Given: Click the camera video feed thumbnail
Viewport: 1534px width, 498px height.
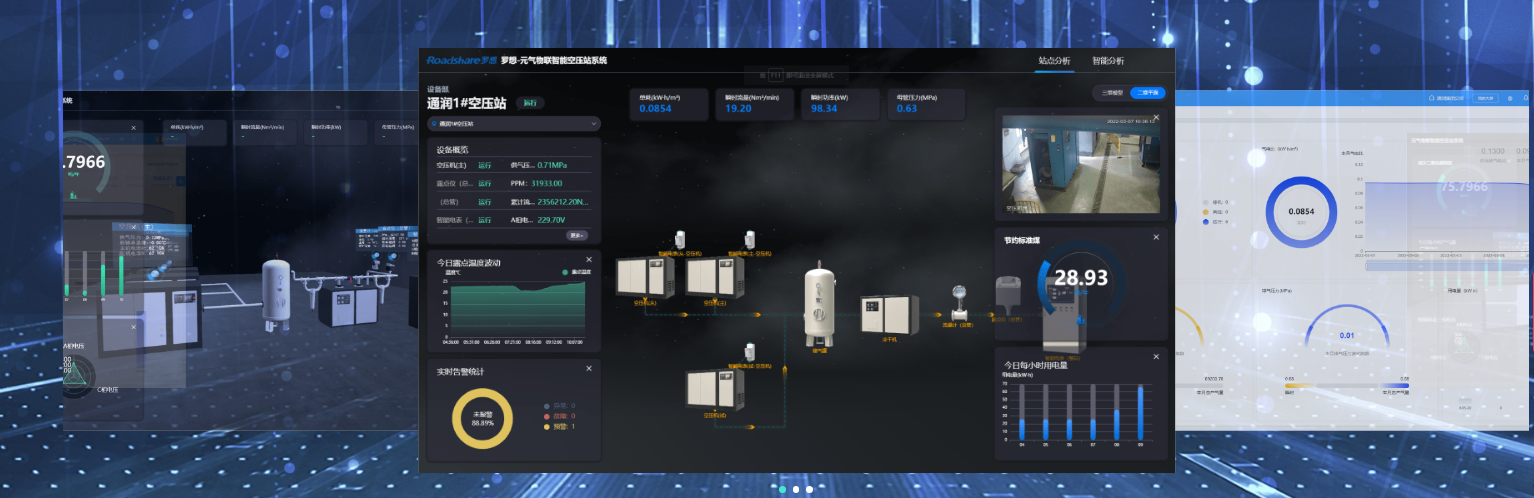Looking at the screenshot, I should tap(1081, 164).
